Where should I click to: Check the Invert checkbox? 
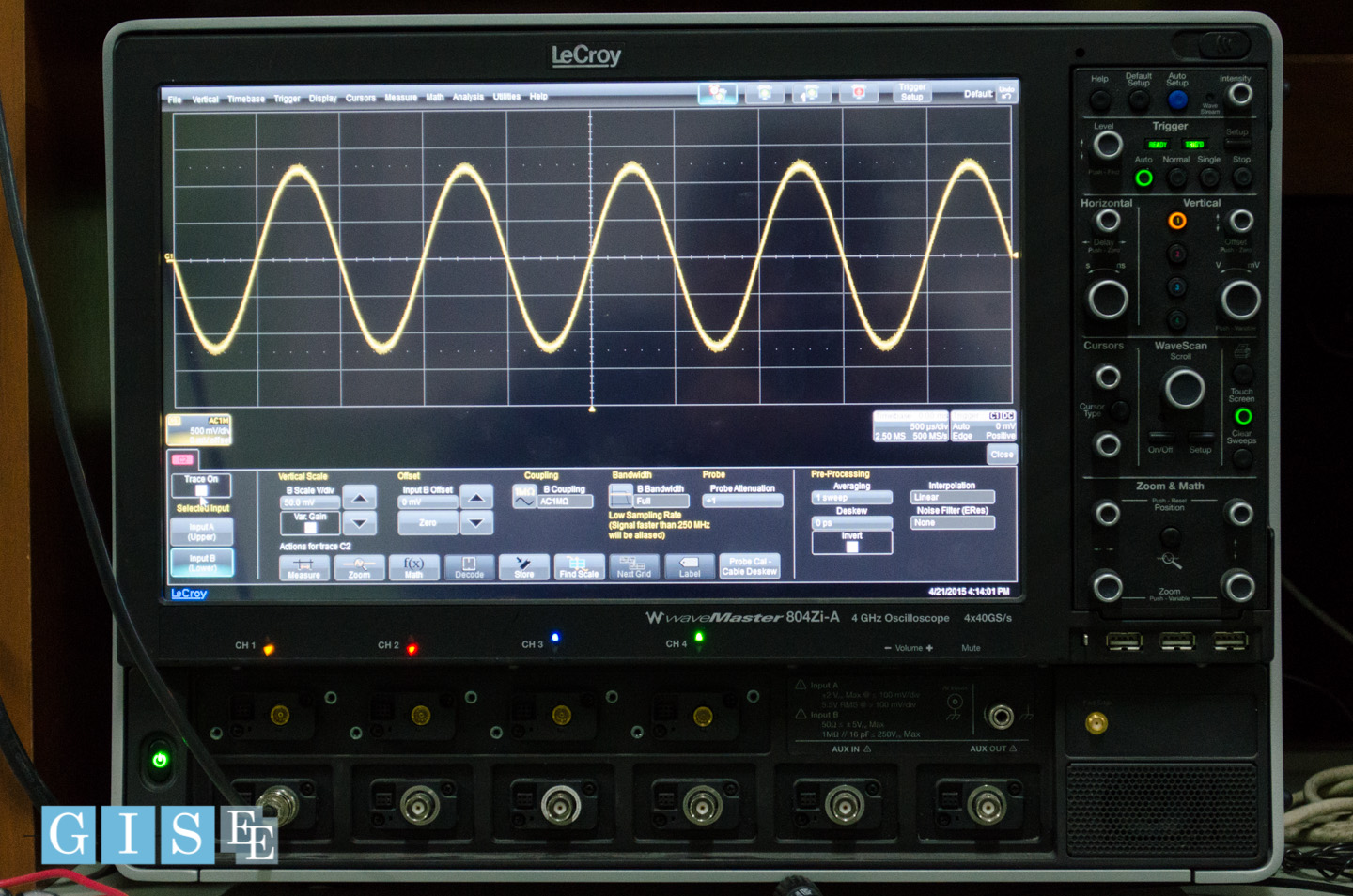[851, 547]
